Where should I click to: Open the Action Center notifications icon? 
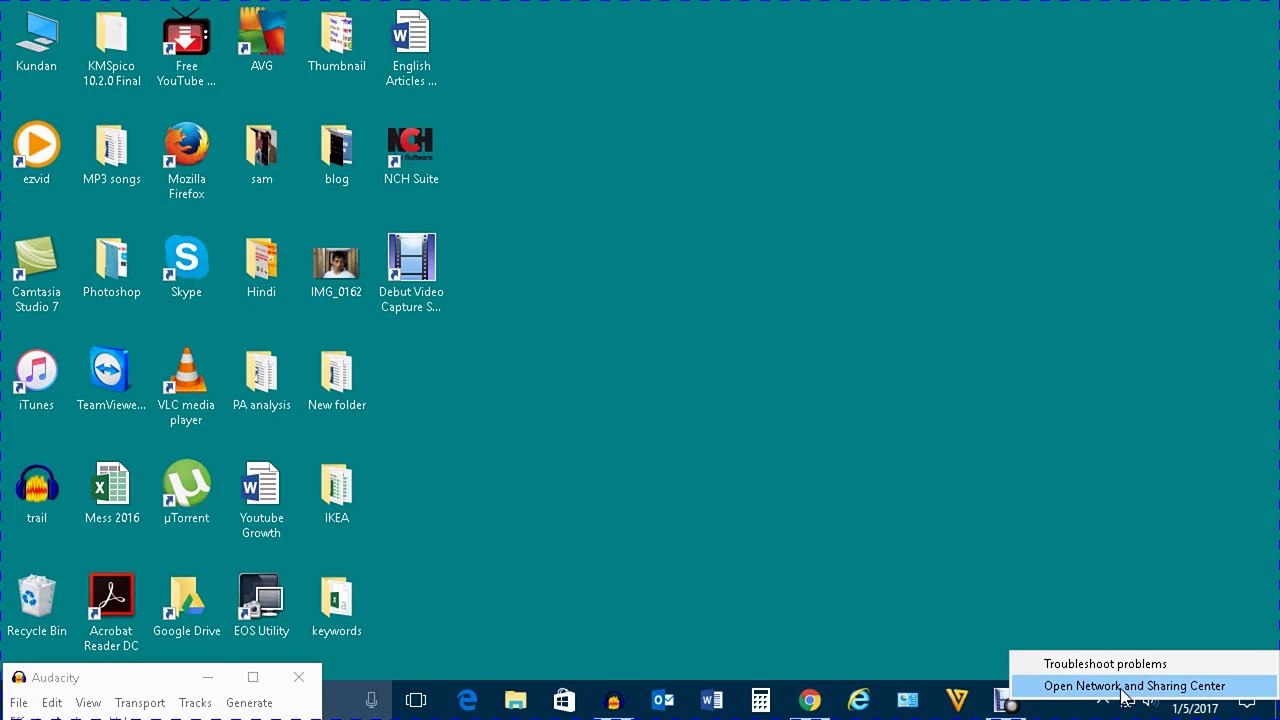coord(1247,703)
